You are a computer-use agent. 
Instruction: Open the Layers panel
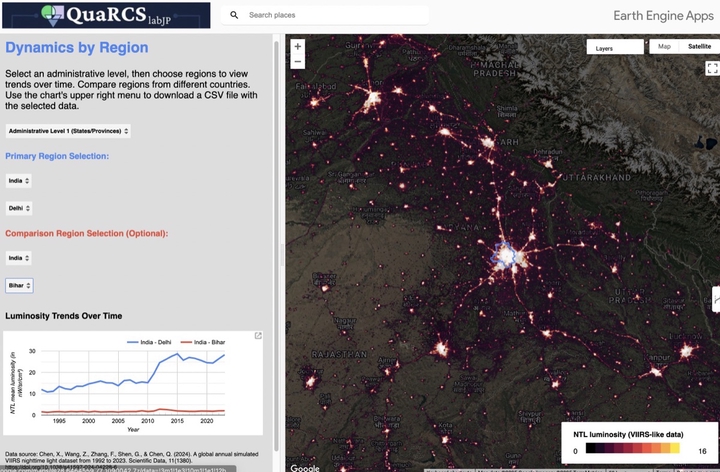click(614, 48)
